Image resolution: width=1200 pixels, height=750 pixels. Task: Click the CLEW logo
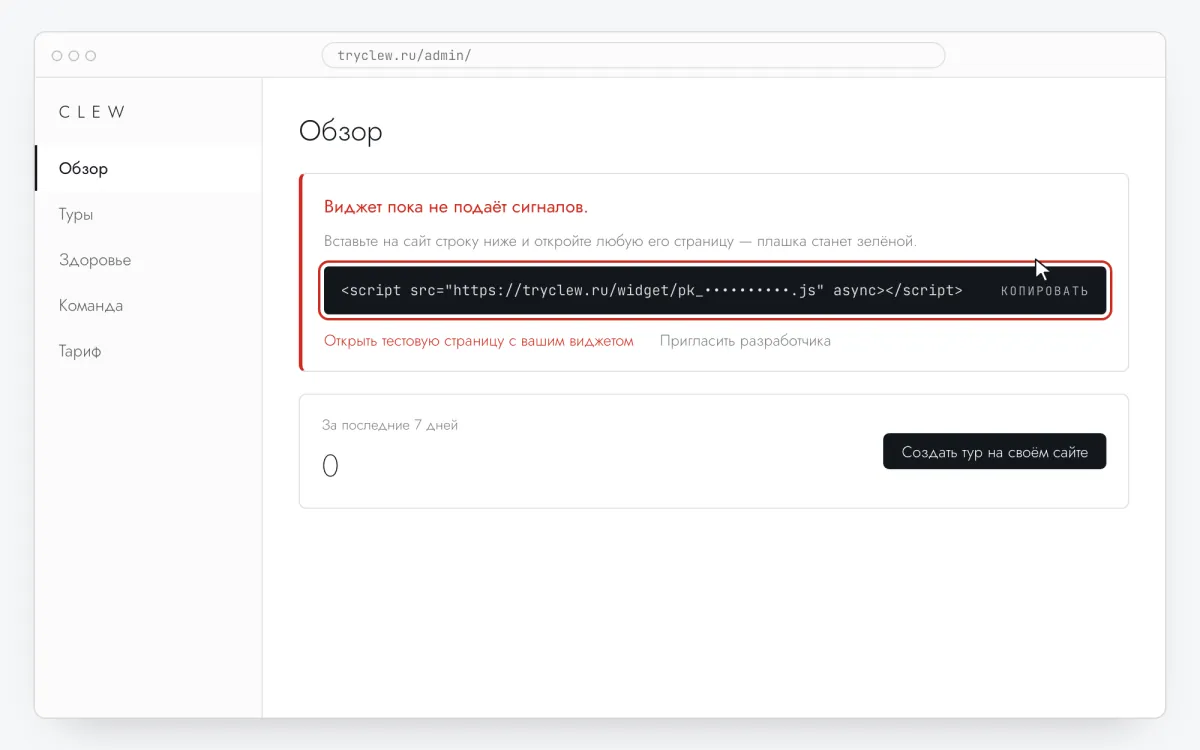(92, 112)
